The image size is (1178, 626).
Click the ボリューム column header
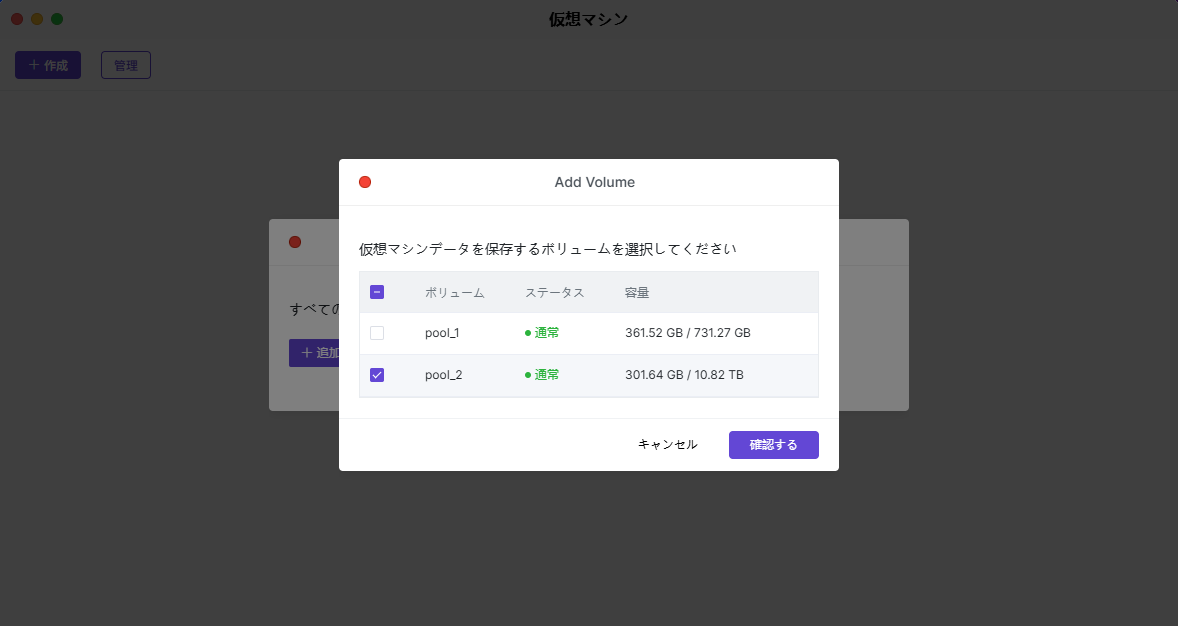454,293
